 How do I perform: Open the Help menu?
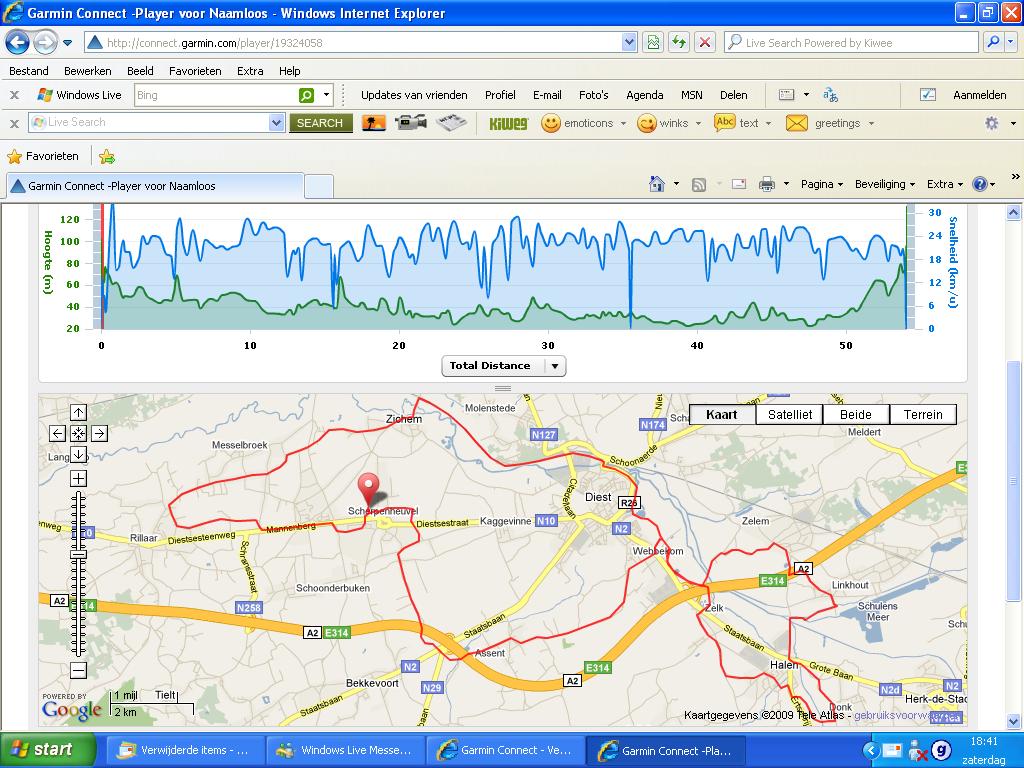(289, 71)
